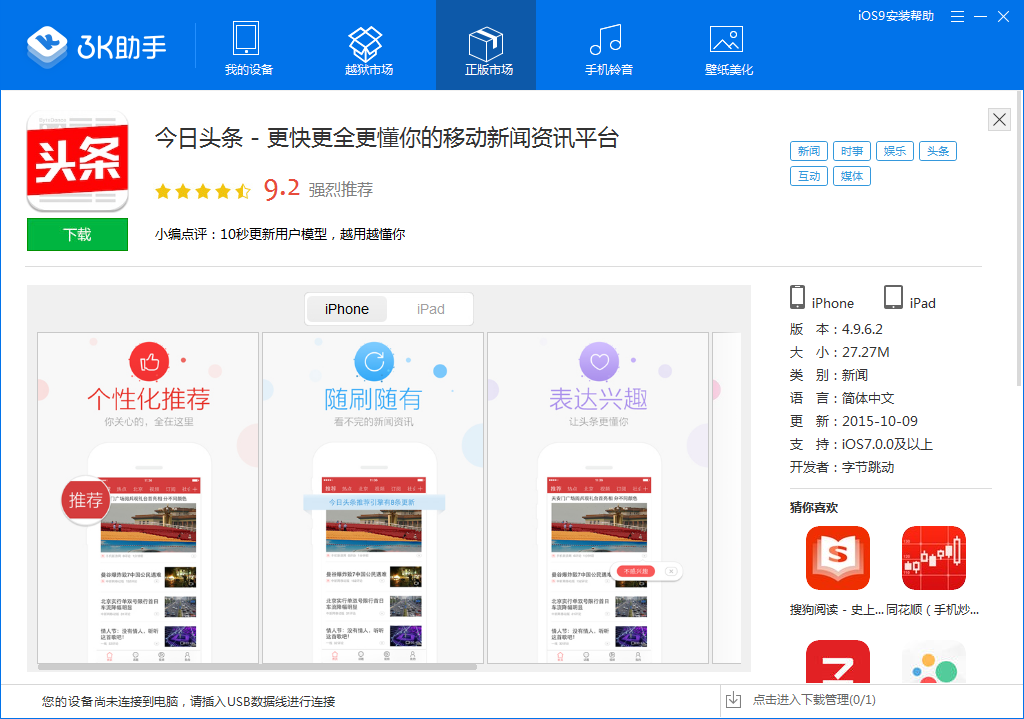
Task: Click the 今日头条 app icon
Action: [x=77, y=161]
